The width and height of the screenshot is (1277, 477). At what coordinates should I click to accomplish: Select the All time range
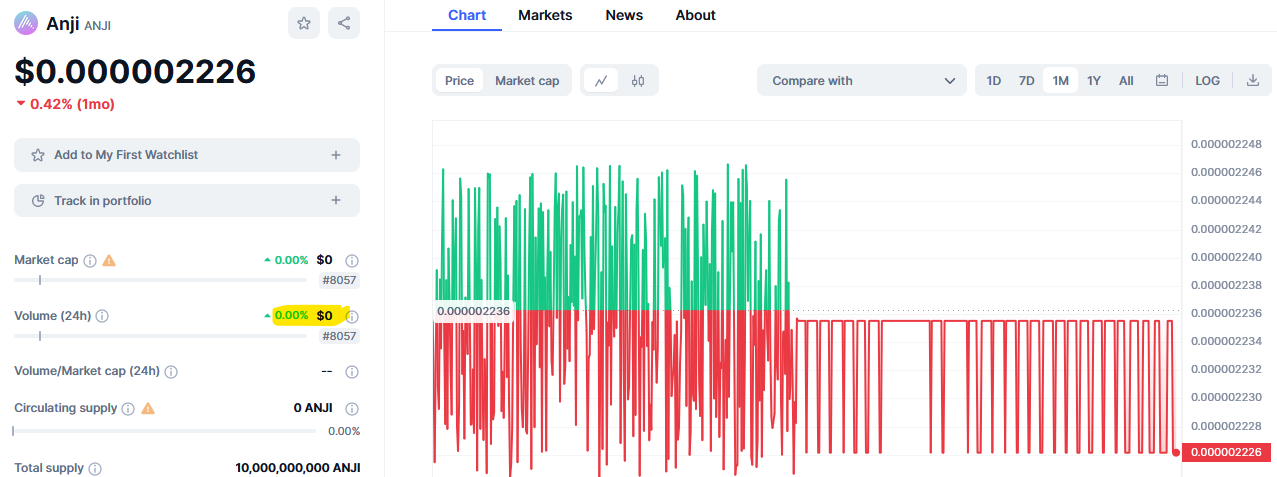(1126, 81)
